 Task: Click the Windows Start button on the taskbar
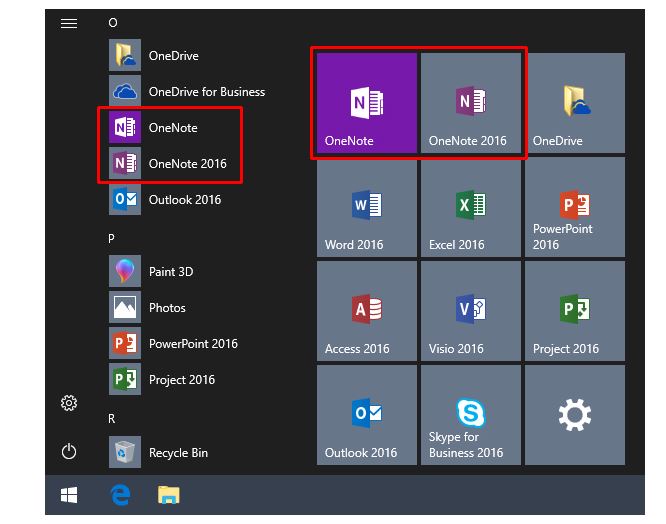69,495
